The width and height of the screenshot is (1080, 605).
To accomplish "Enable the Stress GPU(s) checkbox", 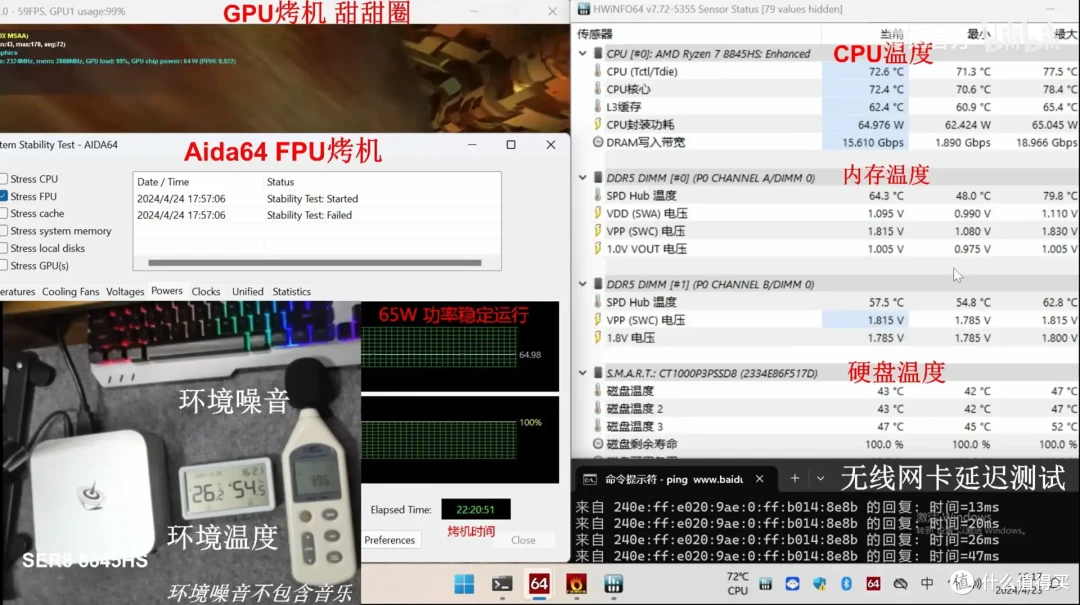I will pos(3,265).
